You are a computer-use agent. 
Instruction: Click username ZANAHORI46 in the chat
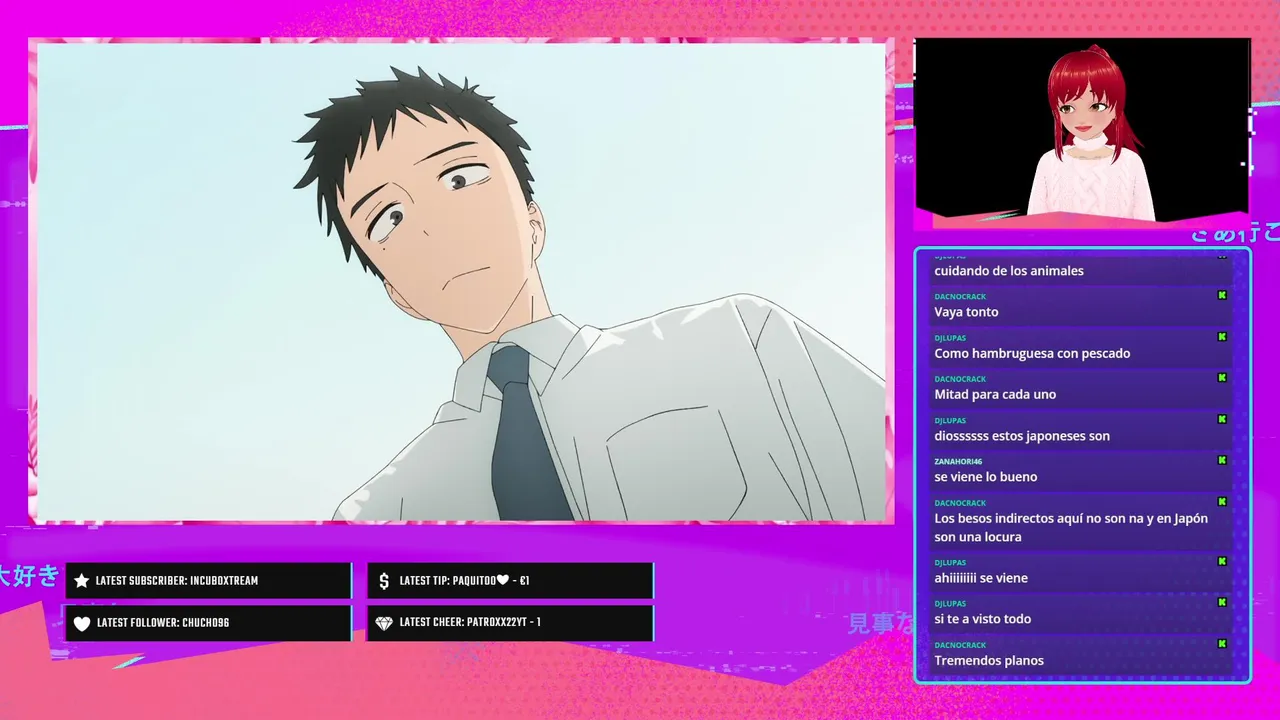pyautogui.click(x=958, y=461)
